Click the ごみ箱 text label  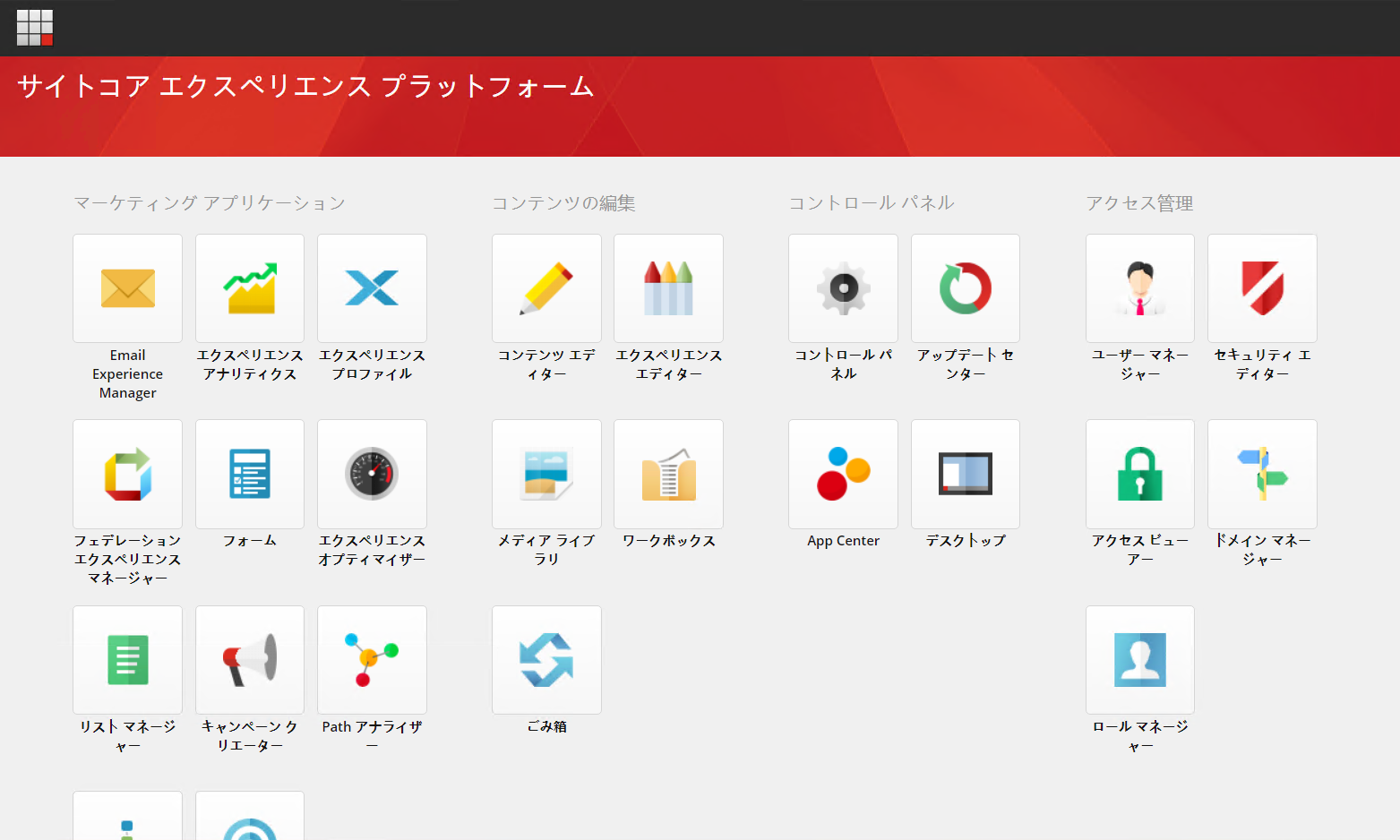point(546,726)
